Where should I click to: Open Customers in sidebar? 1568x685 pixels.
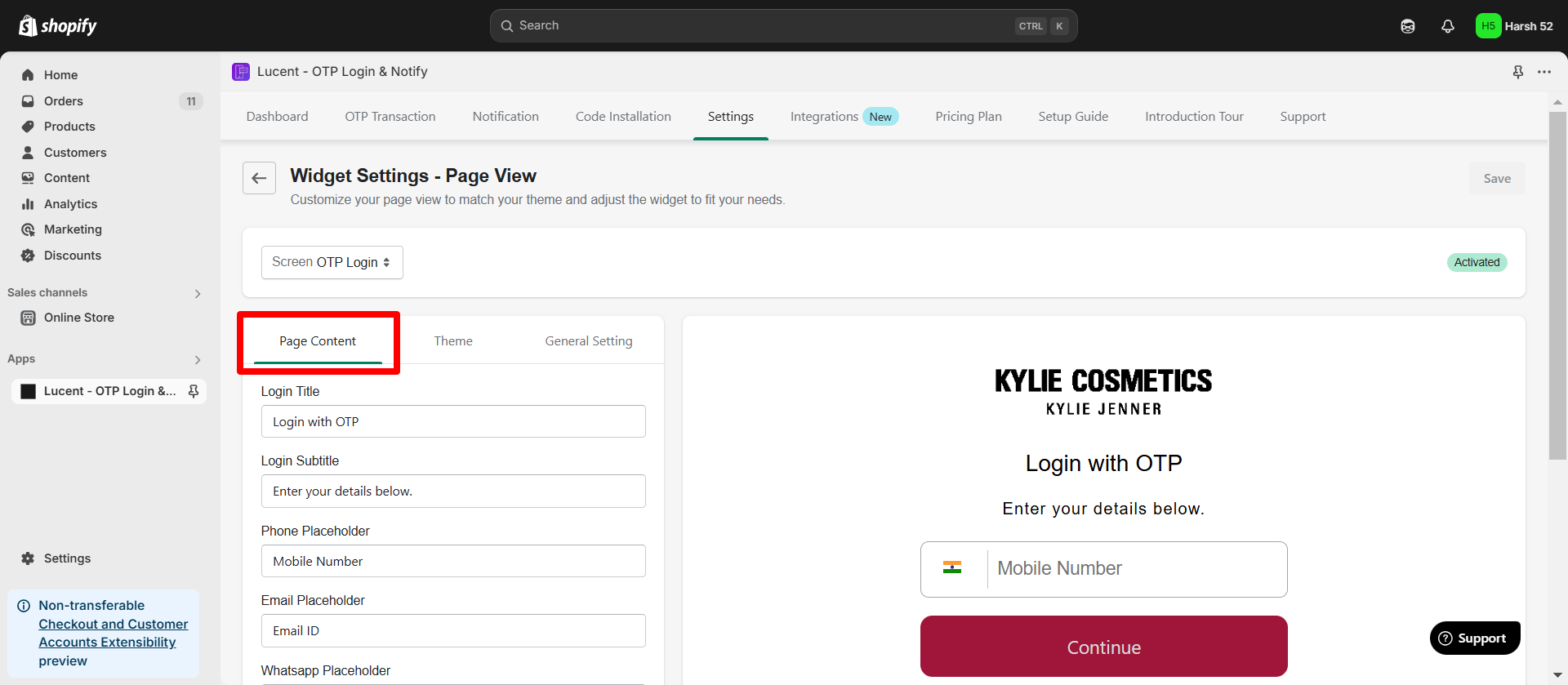click(x=75, y=153)
